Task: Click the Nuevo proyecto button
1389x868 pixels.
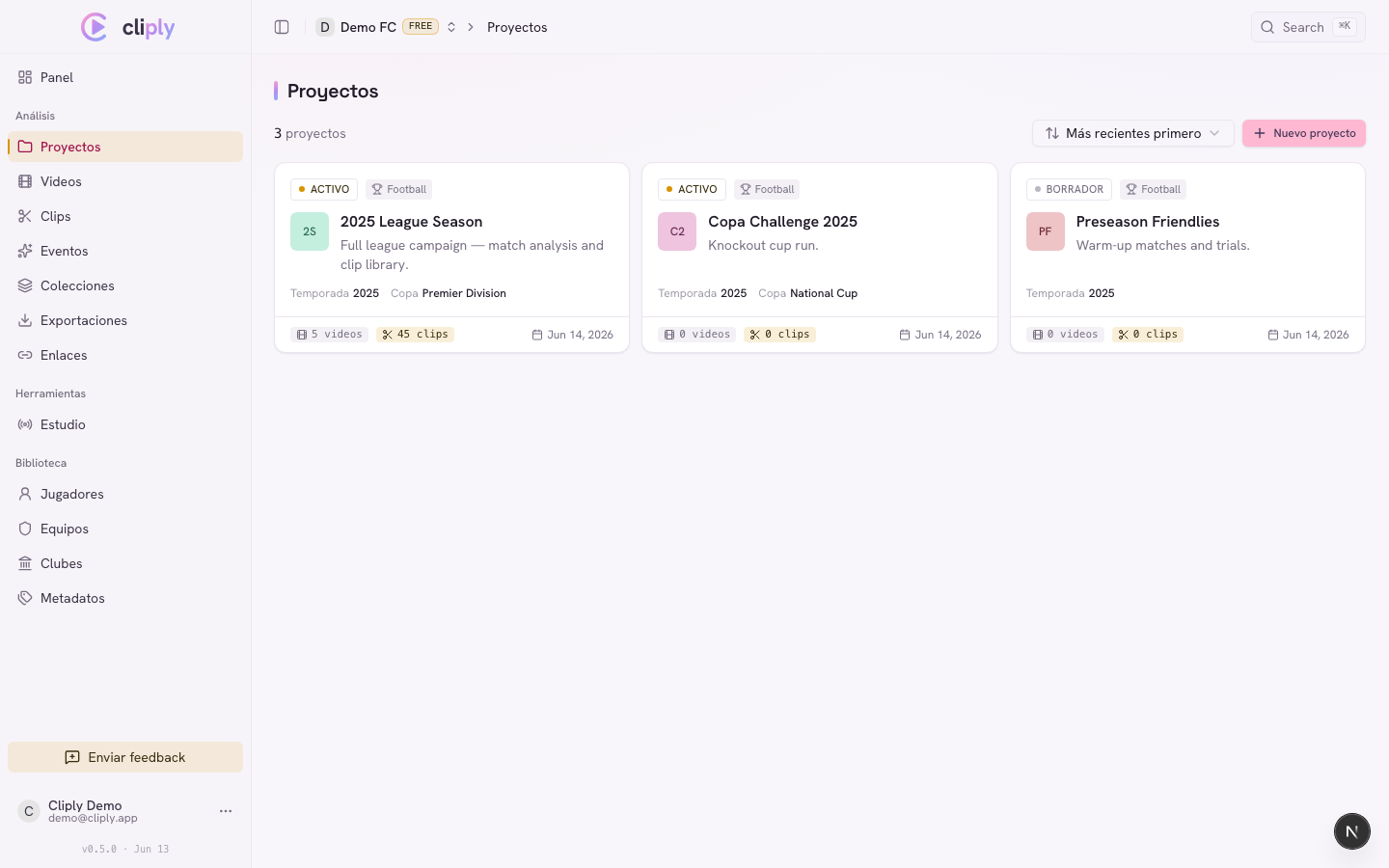Action: [1304, 133]
